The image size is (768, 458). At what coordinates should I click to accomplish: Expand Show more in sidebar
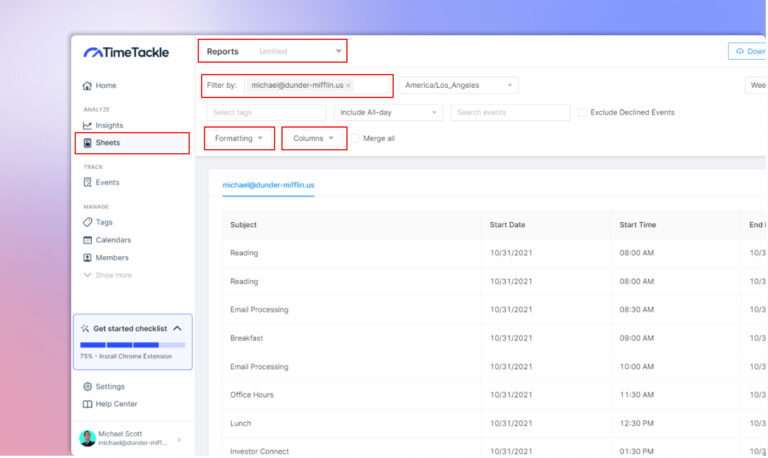108,275
